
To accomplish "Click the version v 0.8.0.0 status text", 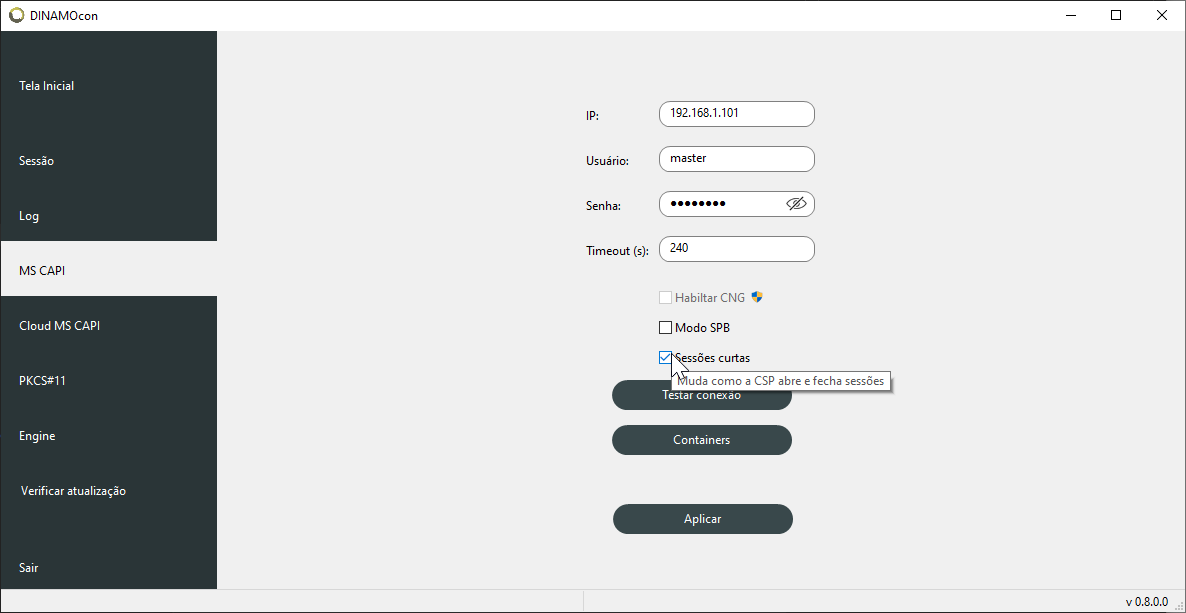I will tap(1147, 602).
